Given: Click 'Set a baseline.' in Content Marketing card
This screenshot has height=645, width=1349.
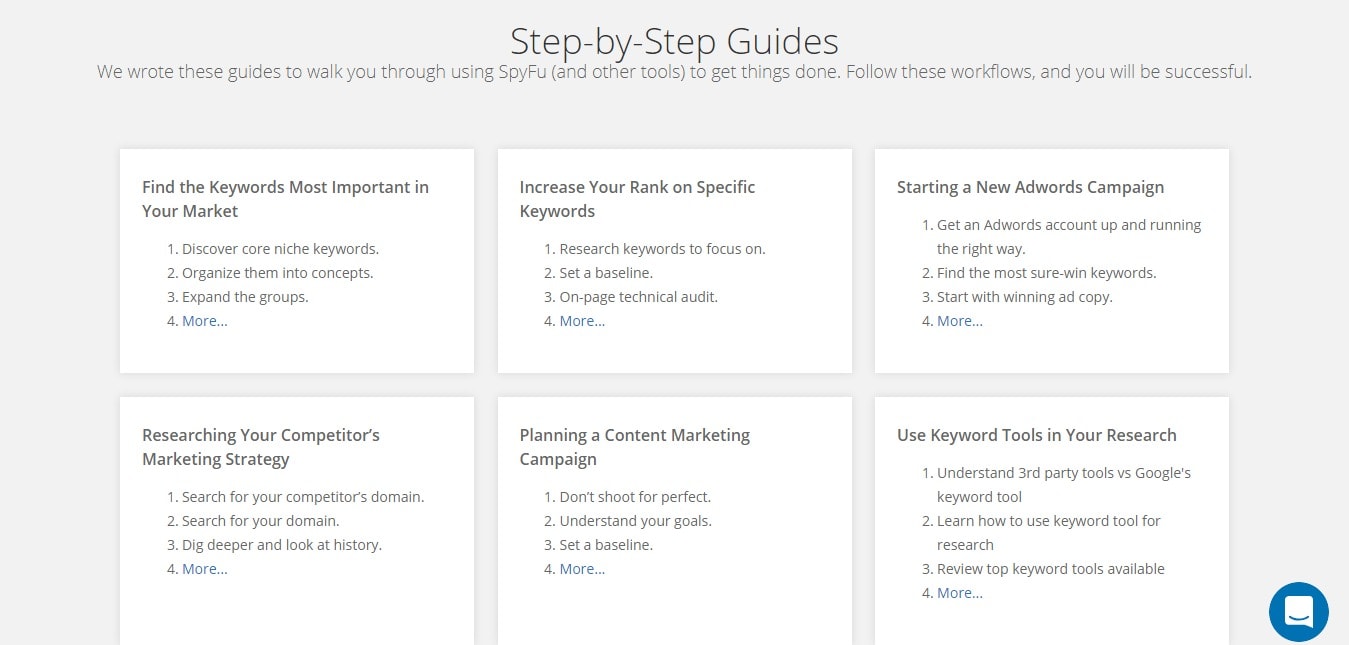Looking at the screenshot, I should click(x=606, y=545).
